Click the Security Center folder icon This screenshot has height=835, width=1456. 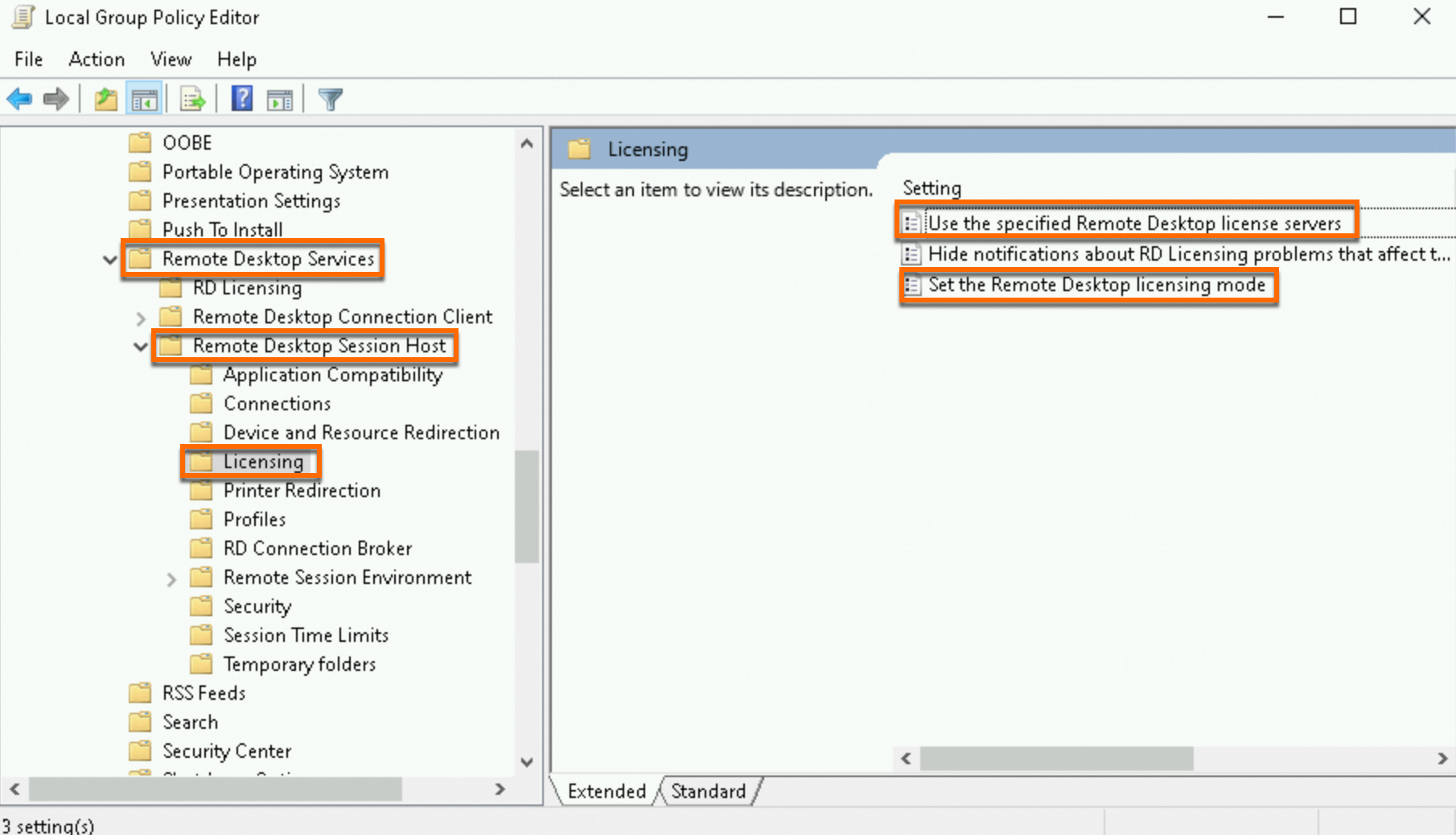pyautogui.click(x=141, y=751)
